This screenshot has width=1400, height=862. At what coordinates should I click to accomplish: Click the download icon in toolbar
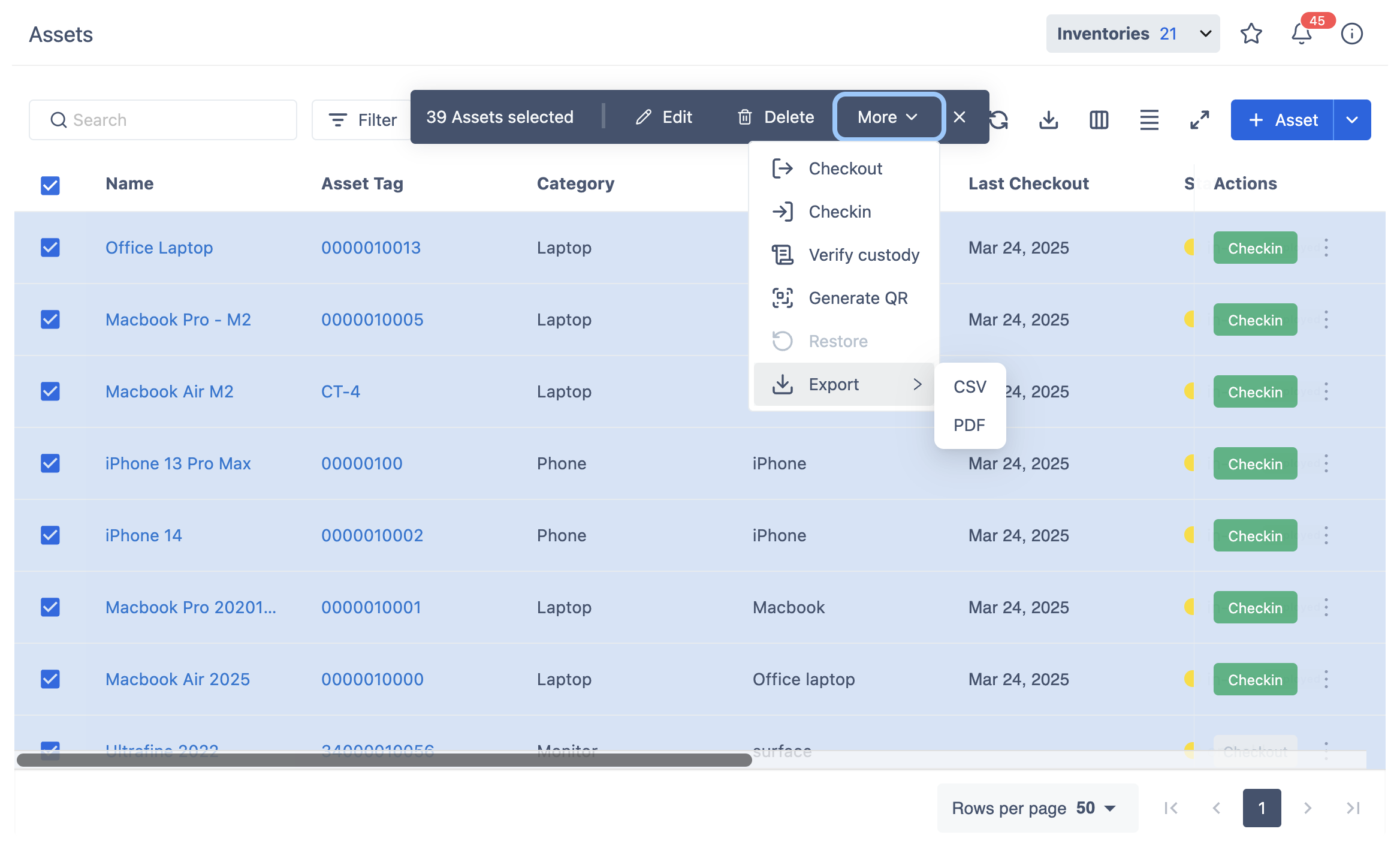click(1048, 120)
